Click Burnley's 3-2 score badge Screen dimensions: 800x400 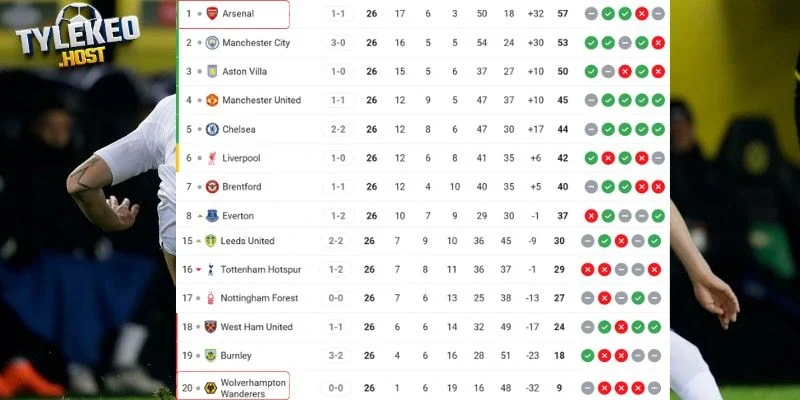338,355
